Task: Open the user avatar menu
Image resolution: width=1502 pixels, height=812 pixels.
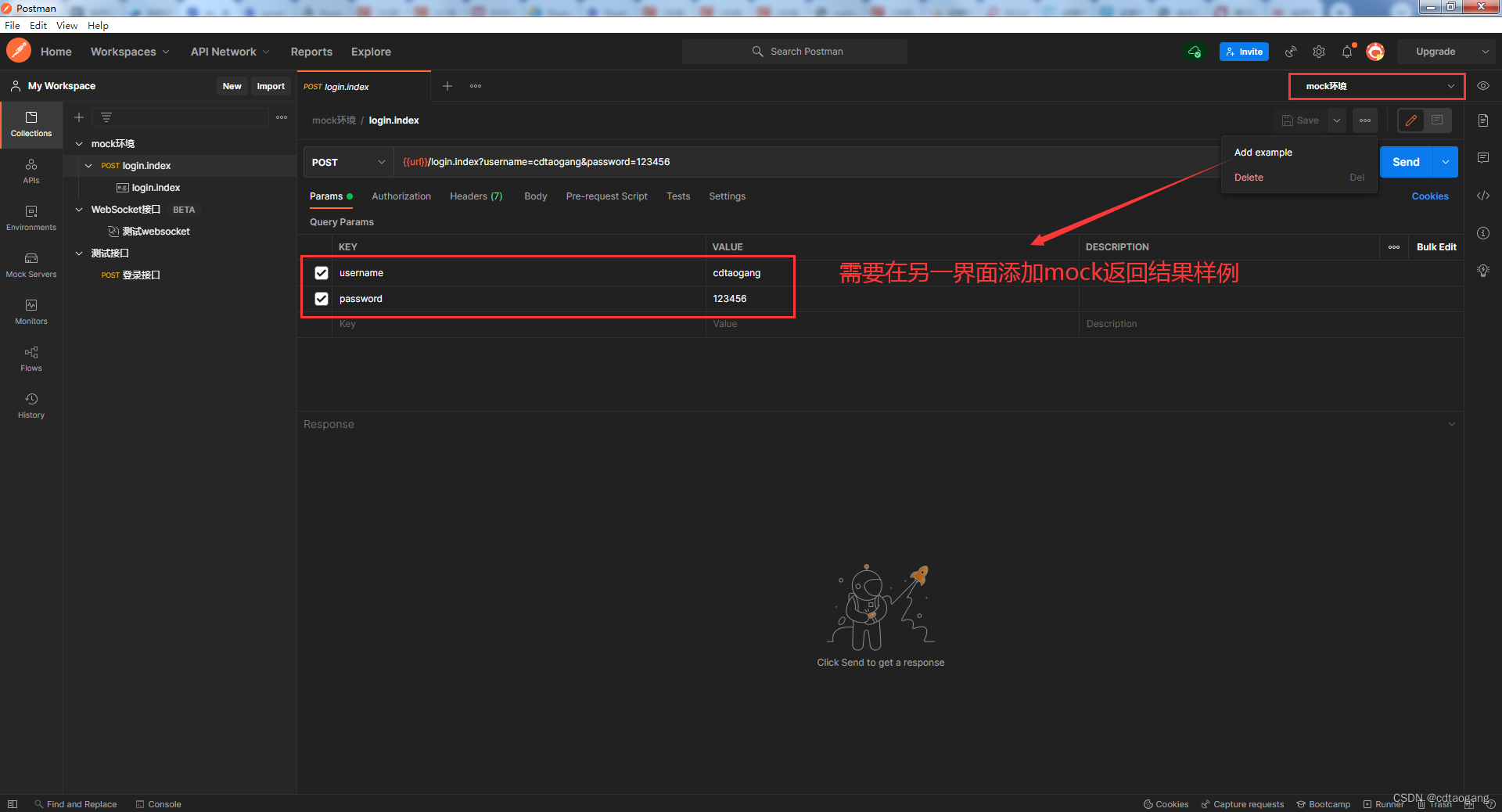Action: 1375,52
